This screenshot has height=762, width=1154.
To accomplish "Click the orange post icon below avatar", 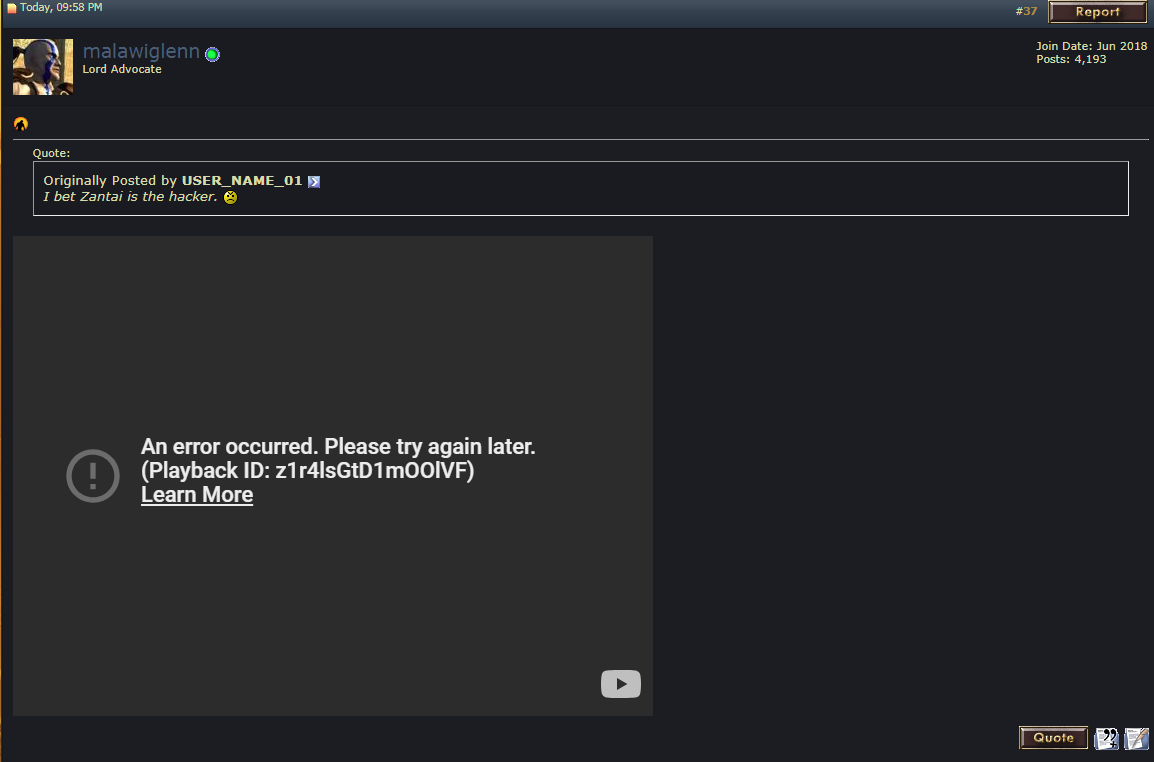I will point(21,124).
